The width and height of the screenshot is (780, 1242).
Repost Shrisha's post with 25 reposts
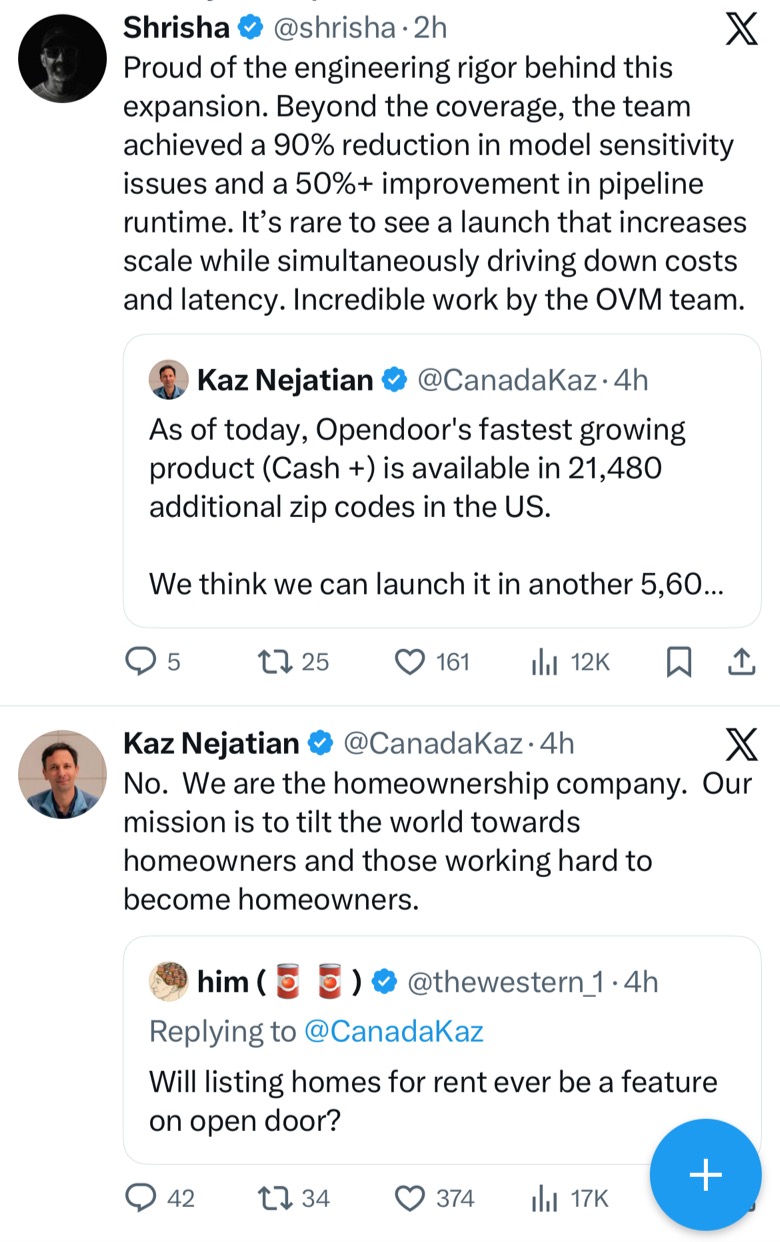[x=293, y=661]
